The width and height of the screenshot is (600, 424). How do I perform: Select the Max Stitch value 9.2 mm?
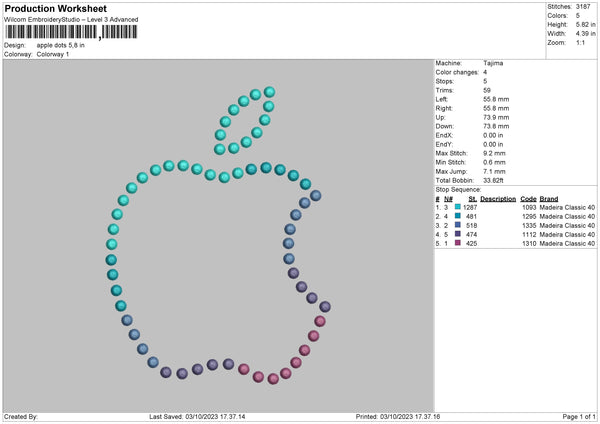click(494, 153)
